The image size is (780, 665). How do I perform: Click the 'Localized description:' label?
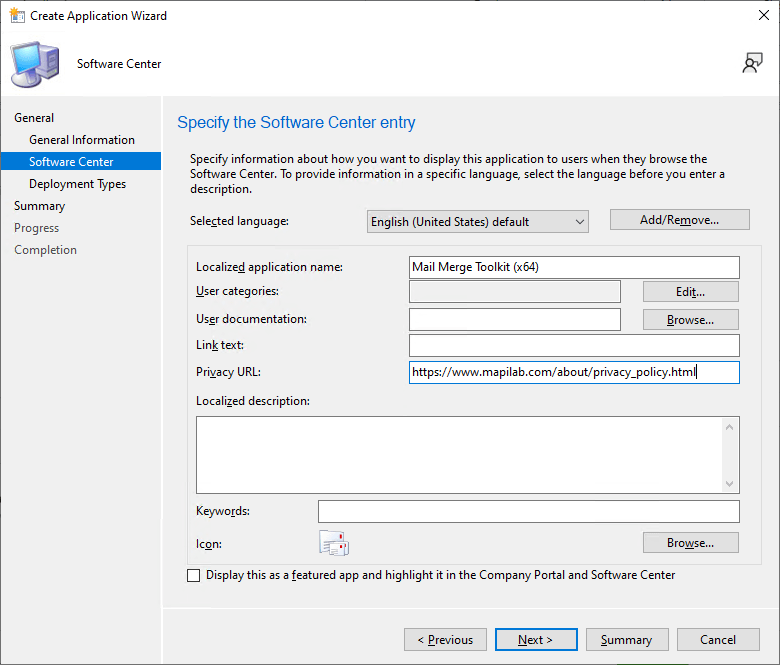[253, 401]
